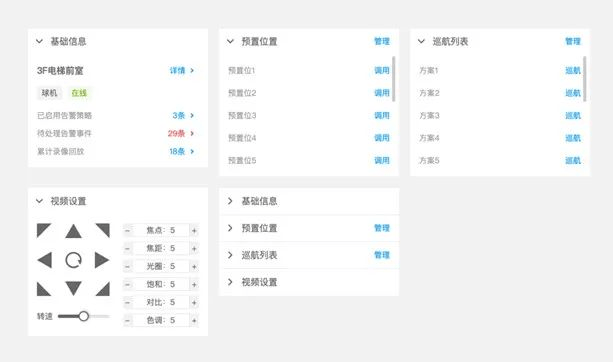
Task: Click the 光圈: 5 value field
Action: [x=161, y=267]
